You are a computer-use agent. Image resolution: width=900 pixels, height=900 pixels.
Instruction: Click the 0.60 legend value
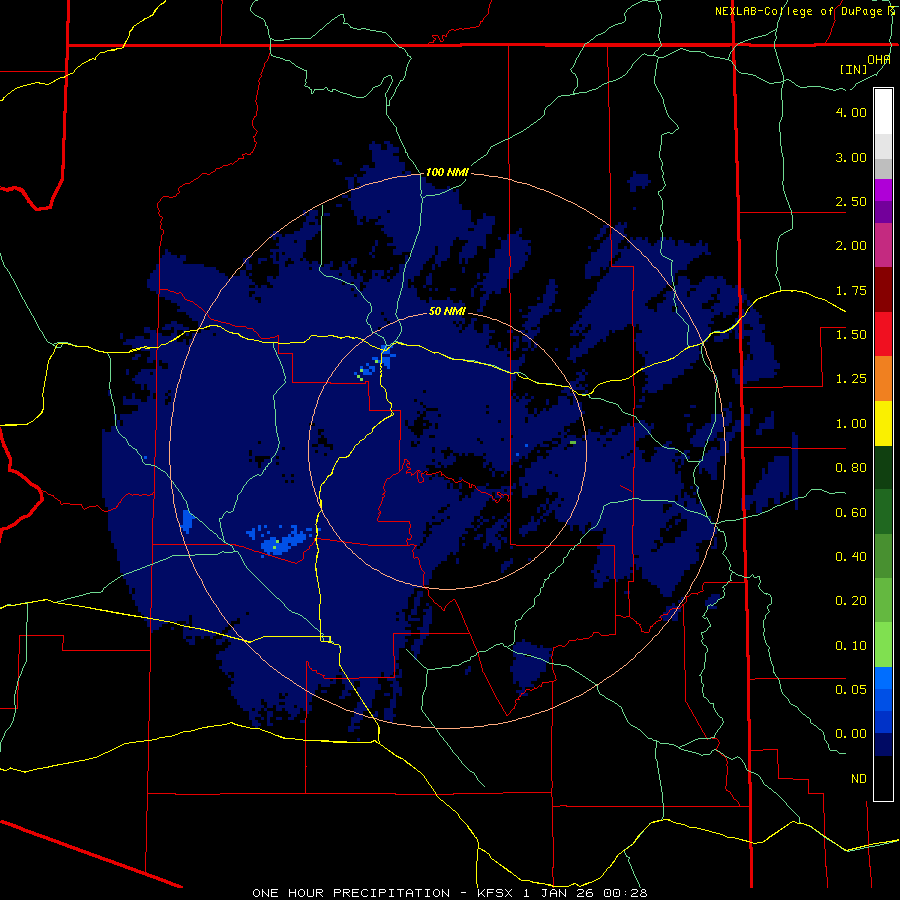851,513
